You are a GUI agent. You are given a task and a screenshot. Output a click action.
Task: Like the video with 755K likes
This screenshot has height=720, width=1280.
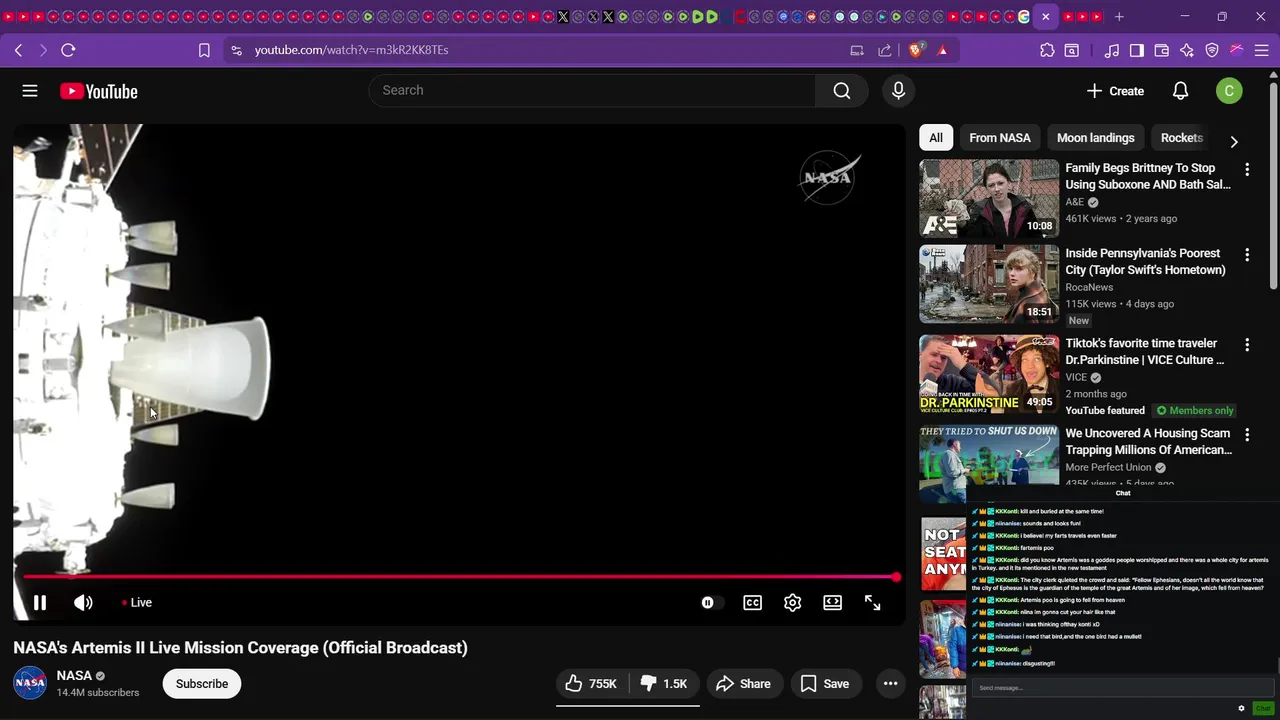click(591, 684)
